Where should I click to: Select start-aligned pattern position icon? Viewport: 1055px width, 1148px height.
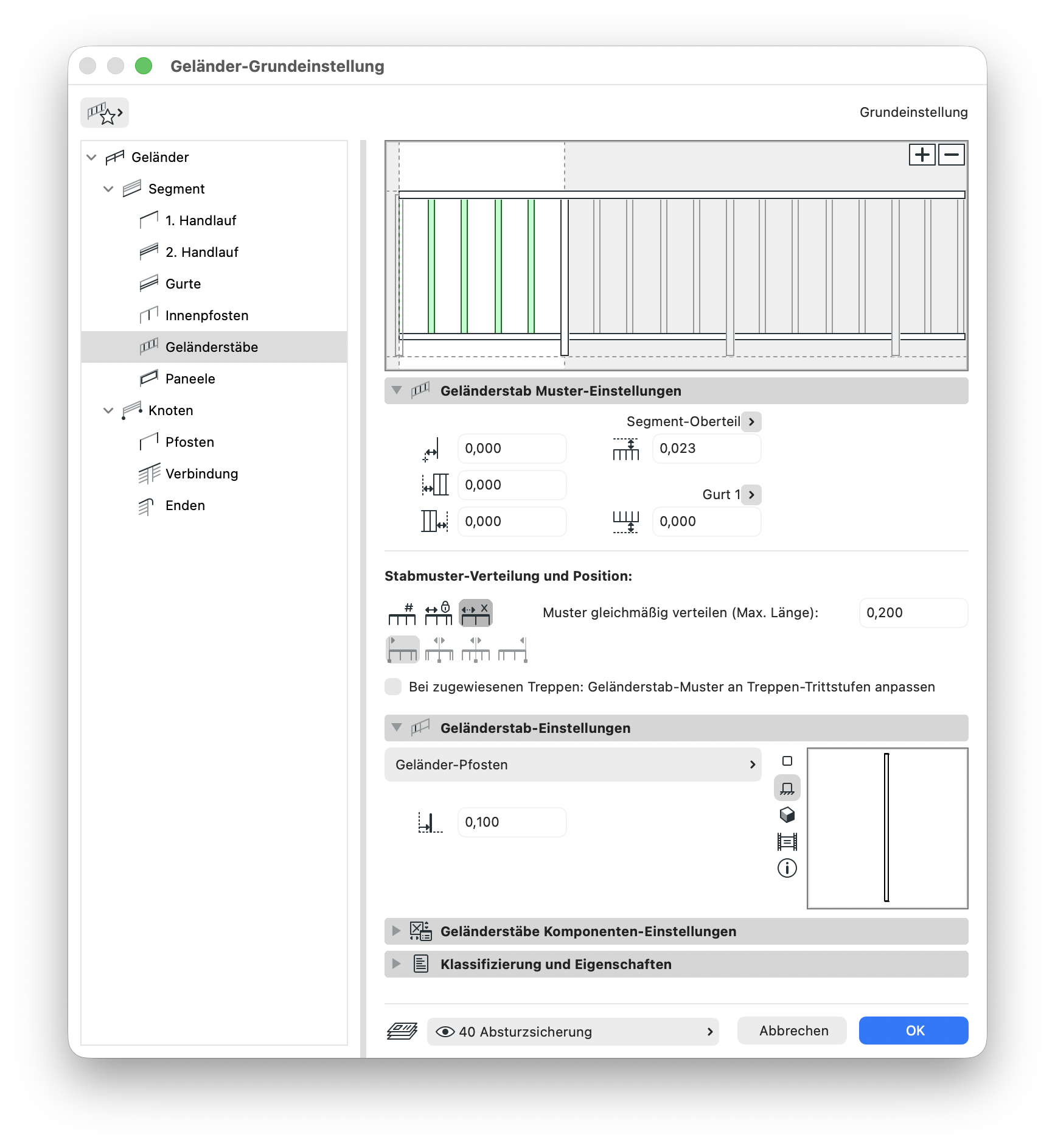[403, 649]
